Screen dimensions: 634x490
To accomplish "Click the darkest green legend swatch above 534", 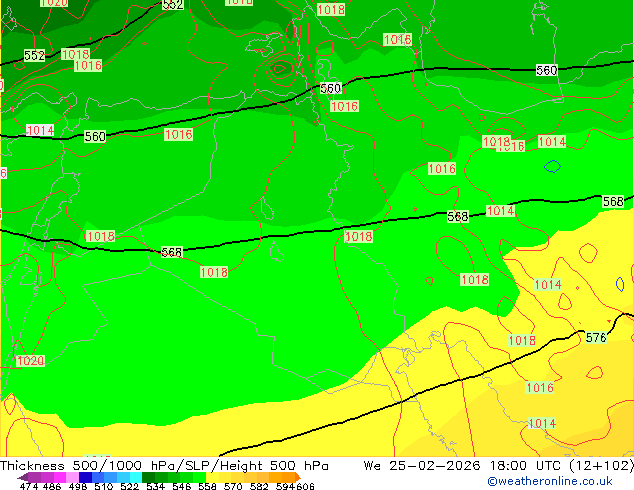I will pos(148,477).
